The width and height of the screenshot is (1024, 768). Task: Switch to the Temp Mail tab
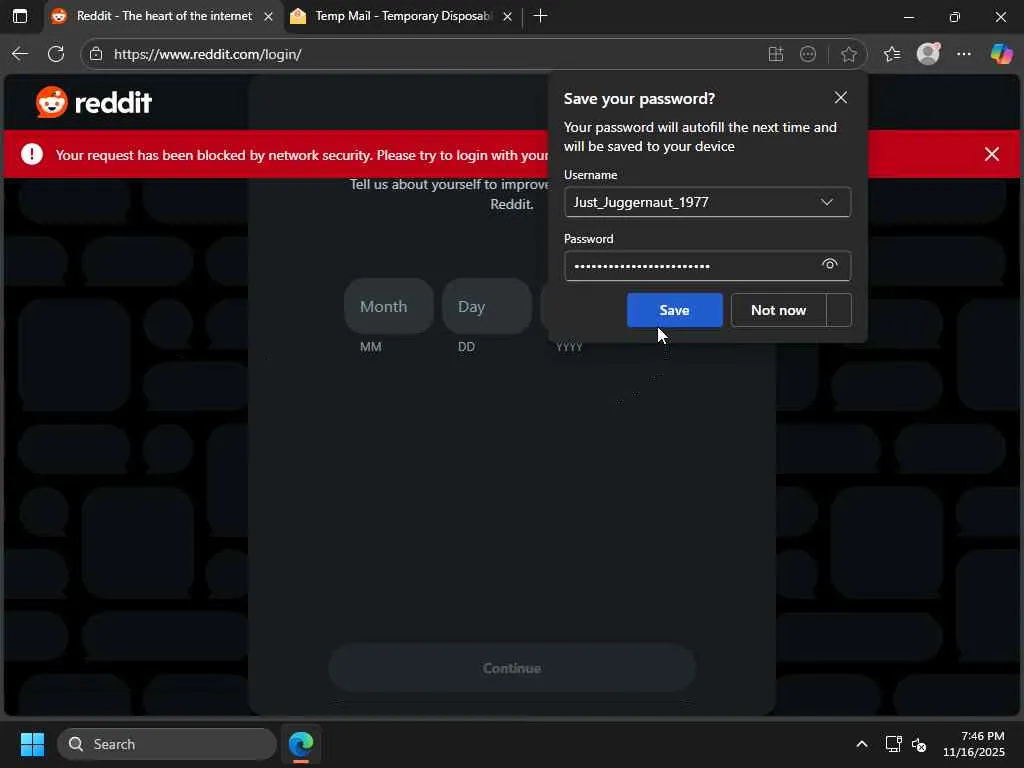[403, 16]
